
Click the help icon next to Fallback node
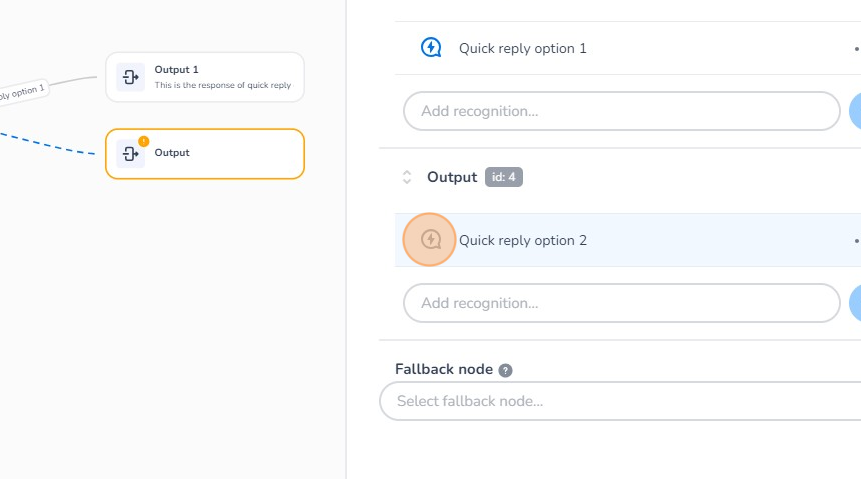(x=506, y=370)
